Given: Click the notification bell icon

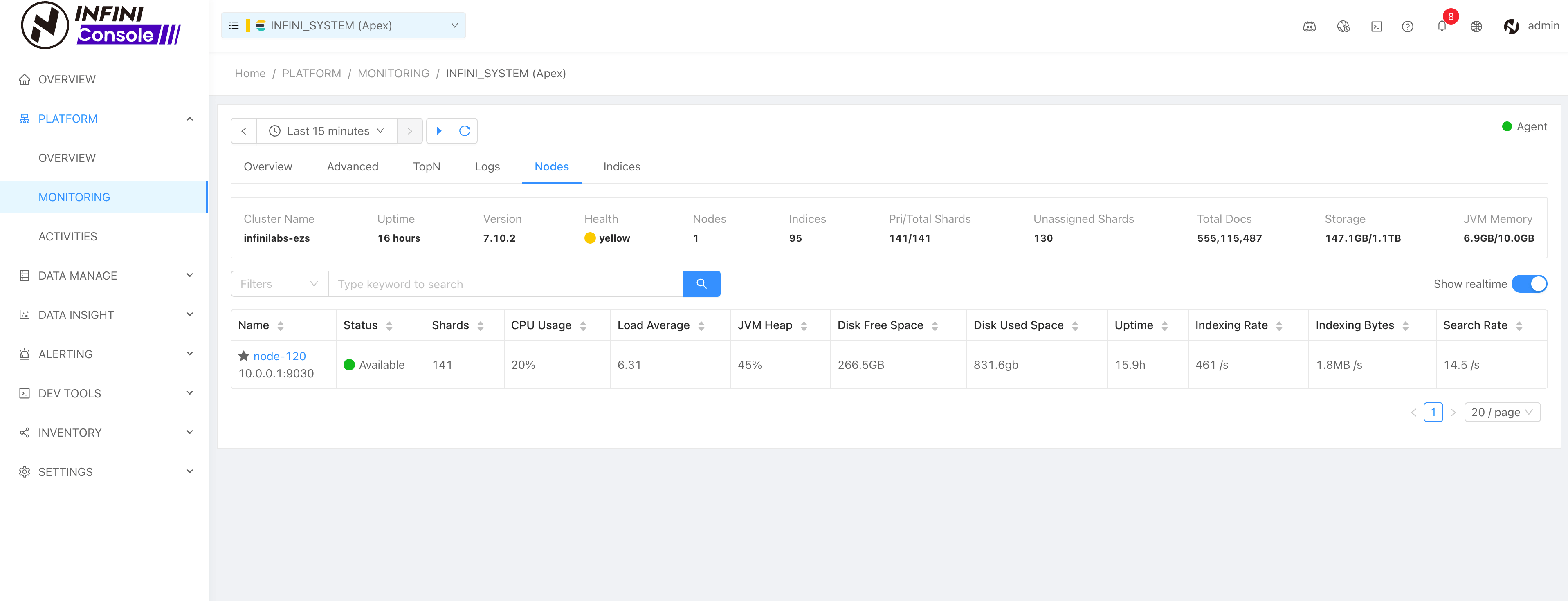Looking at the screenshot, I should [1441, 26].
